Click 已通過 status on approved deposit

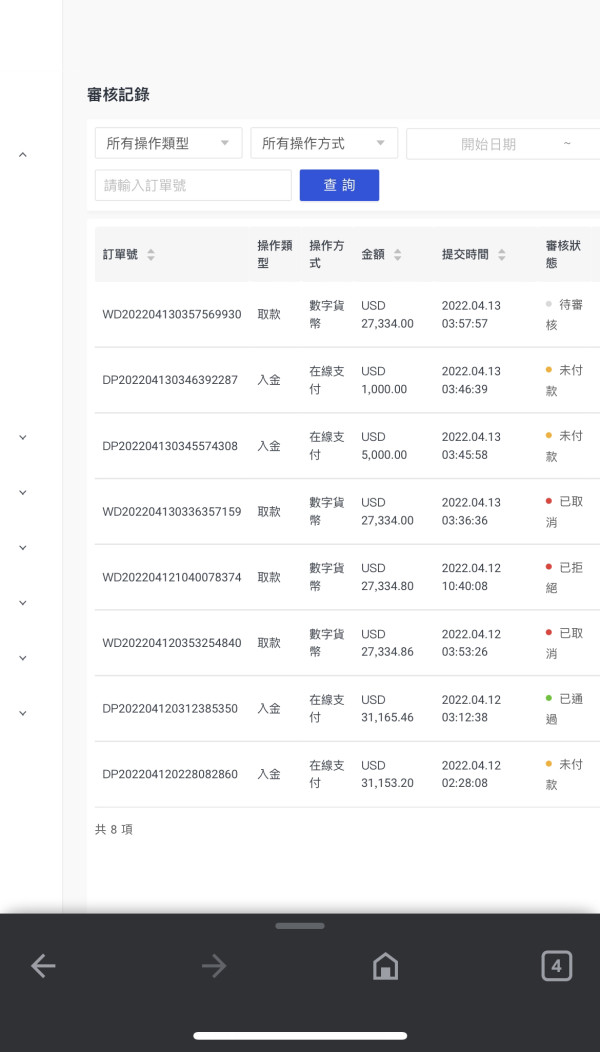point(570,708)
